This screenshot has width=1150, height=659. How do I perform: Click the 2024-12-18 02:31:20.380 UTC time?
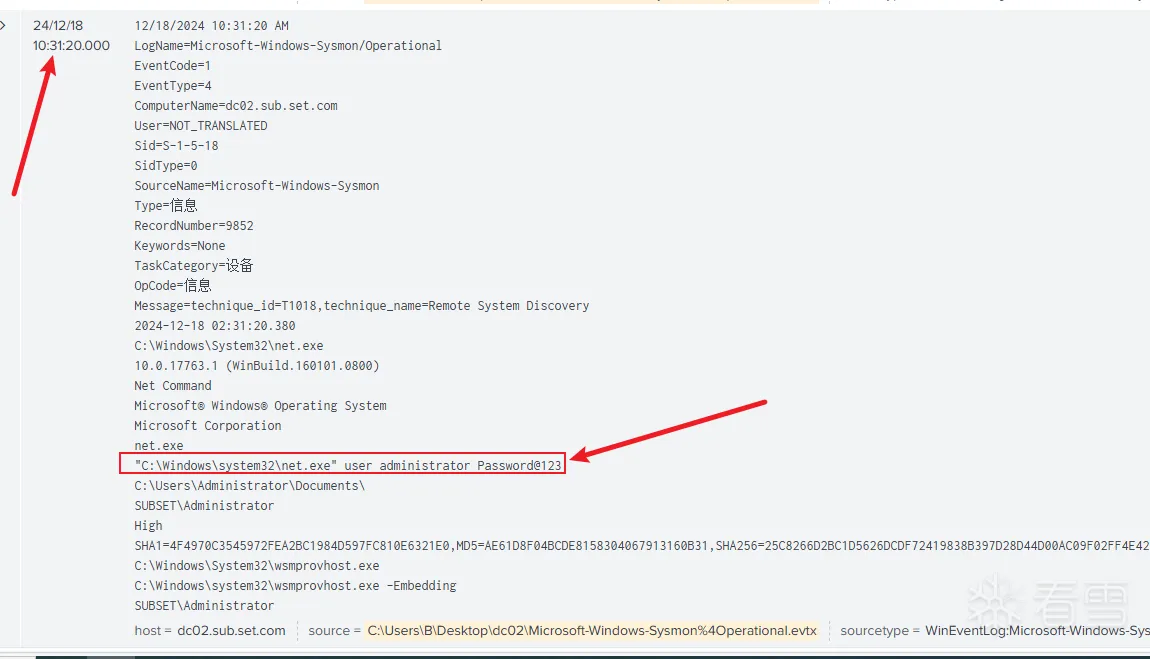click(215, 325)
